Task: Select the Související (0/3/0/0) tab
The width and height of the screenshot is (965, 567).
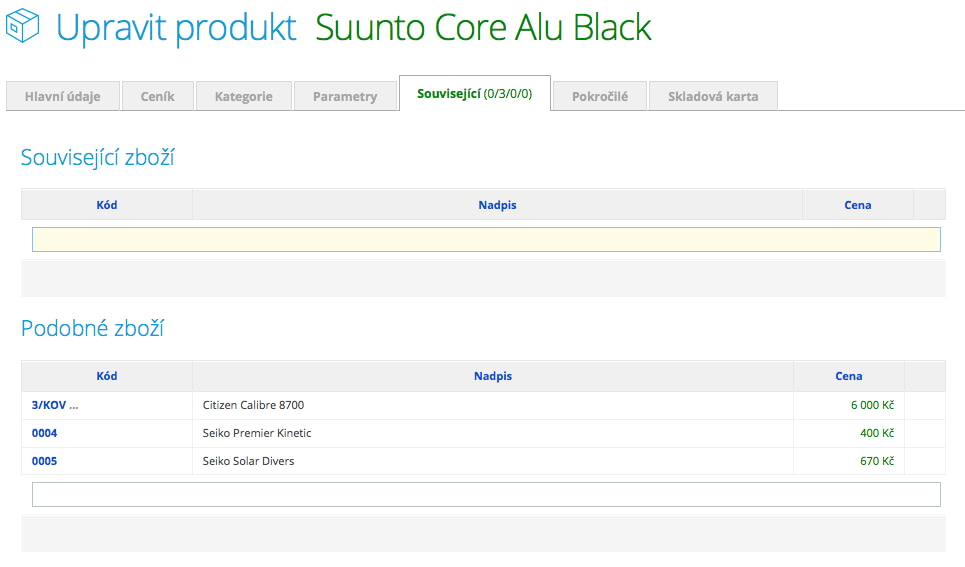Action: click(x=474, y=94)
